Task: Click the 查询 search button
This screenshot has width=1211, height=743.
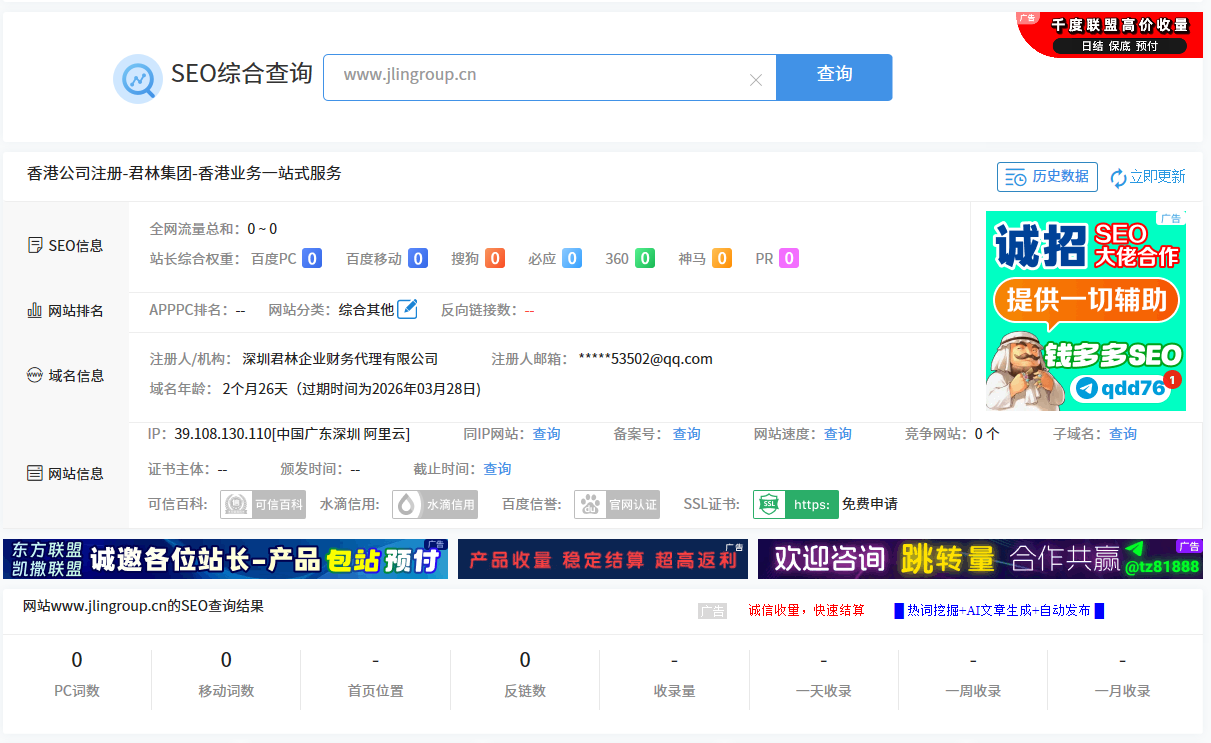Action: (x=834, y=77)
